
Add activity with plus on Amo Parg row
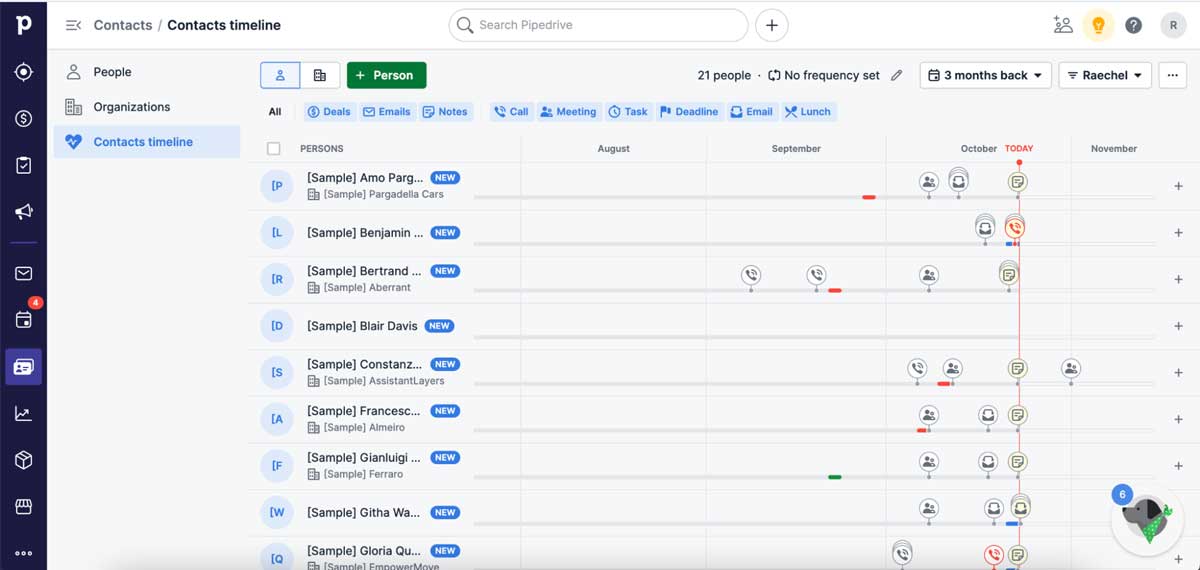[1178, 186]
